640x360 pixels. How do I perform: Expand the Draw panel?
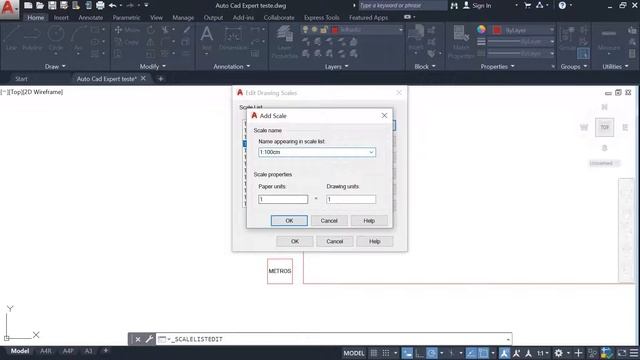(55, 67)
